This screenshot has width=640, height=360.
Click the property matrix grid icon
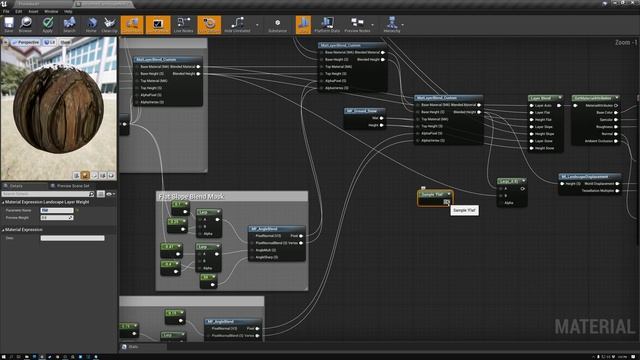pos(101,194)
